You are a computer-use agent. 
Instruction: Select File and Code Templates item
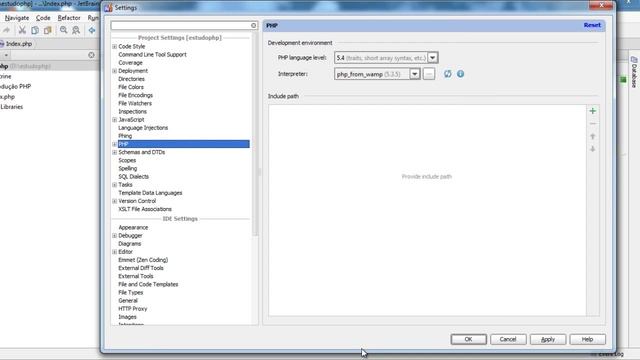[x=148, y=284]
